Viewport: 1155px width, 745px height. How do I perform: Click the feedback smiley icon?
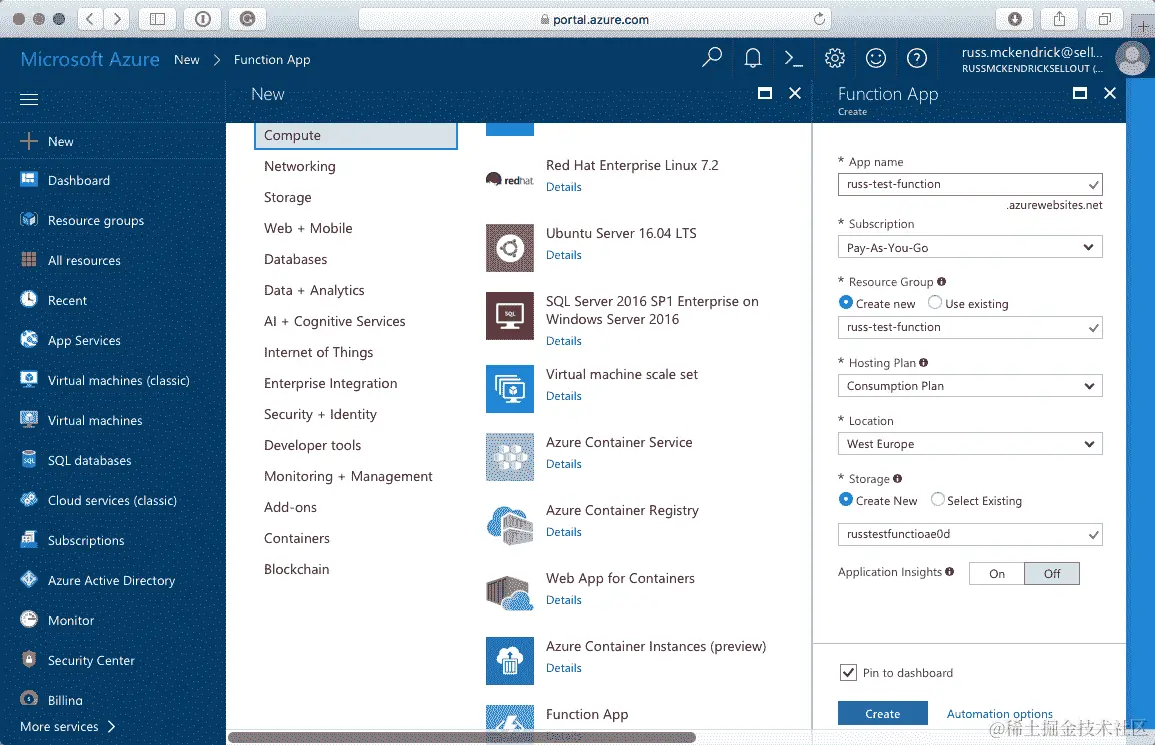pos(876,57)
